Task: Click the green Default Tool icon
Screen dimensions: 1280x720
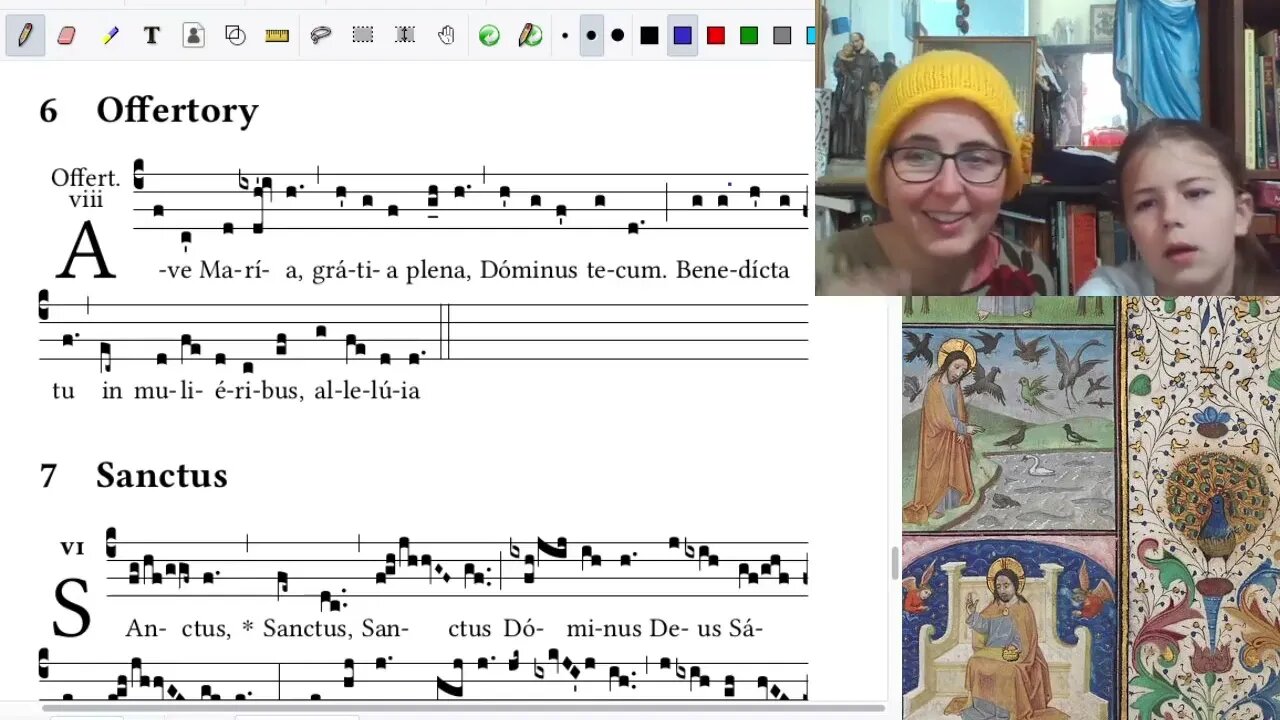Action: (x=489, y=35)
